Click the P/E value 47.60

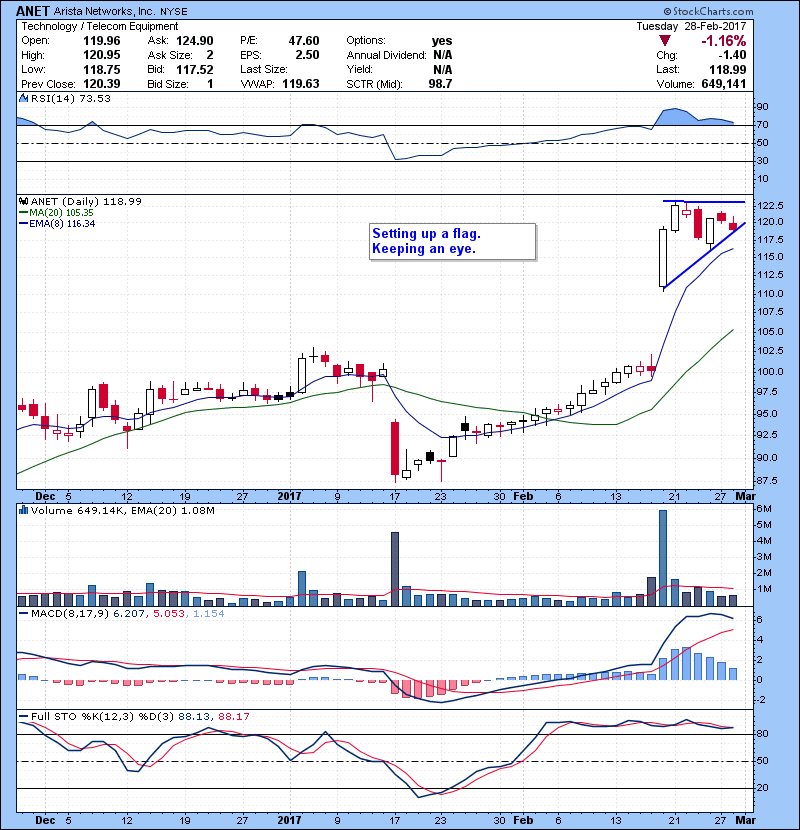click(304, 41)
